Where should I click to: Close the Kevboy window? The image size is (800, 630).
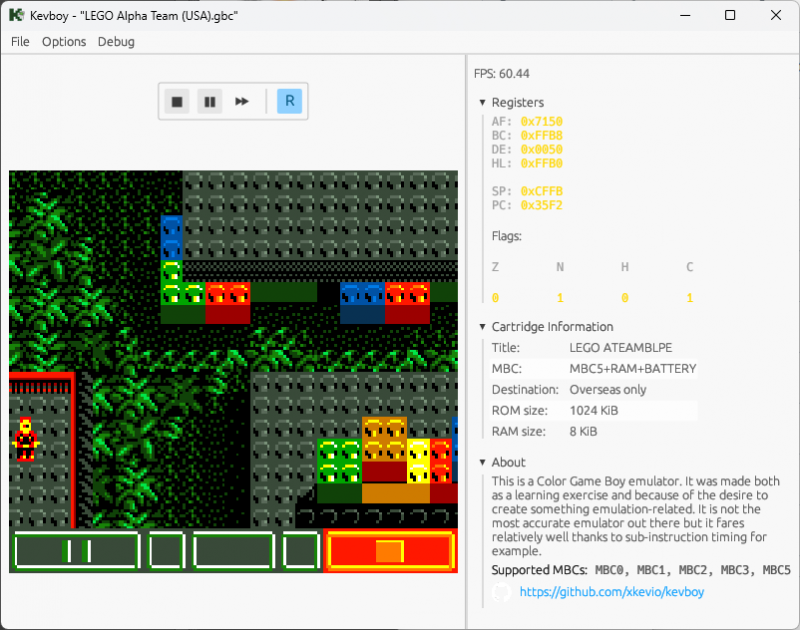point(776,15)
